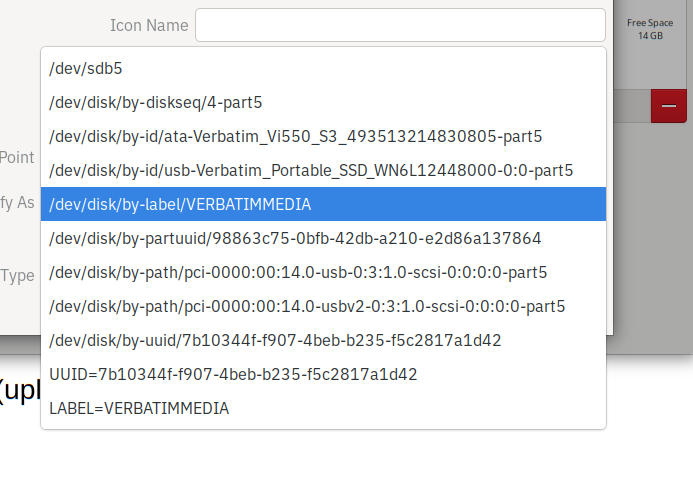Click the Icon Name text field
This screenshot has height=480, width=693.
pos(400,25)
